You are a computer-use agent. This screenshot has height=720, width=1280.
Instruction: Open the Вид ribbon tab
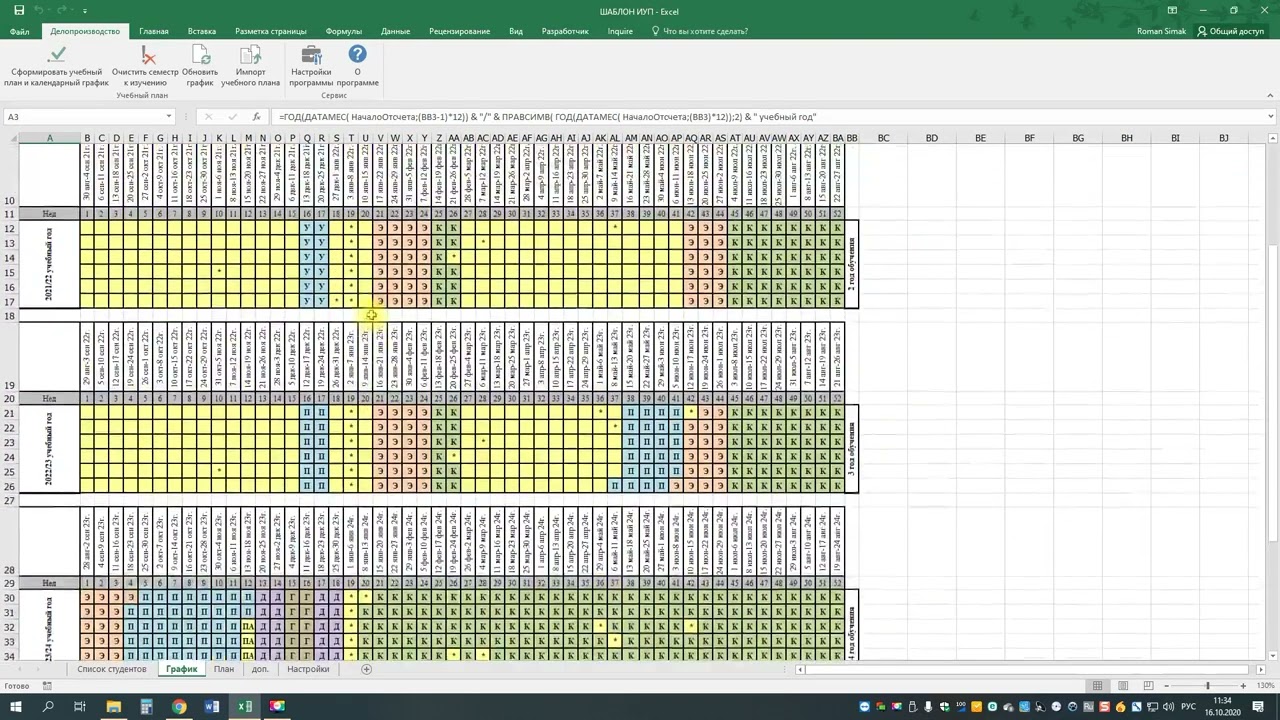[516, 31]
